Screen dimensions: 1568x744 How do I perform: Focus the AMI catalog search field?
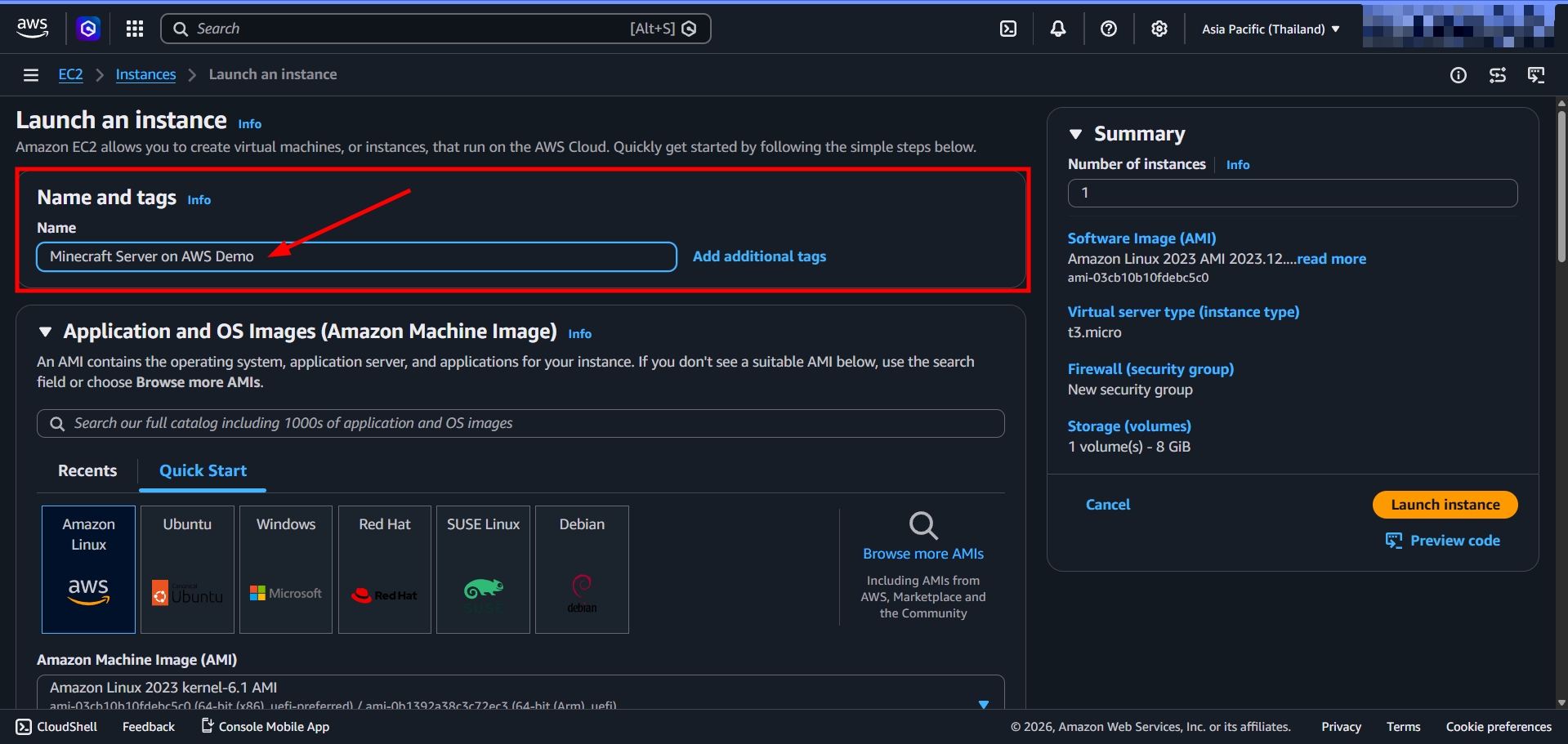coord(520,423)
